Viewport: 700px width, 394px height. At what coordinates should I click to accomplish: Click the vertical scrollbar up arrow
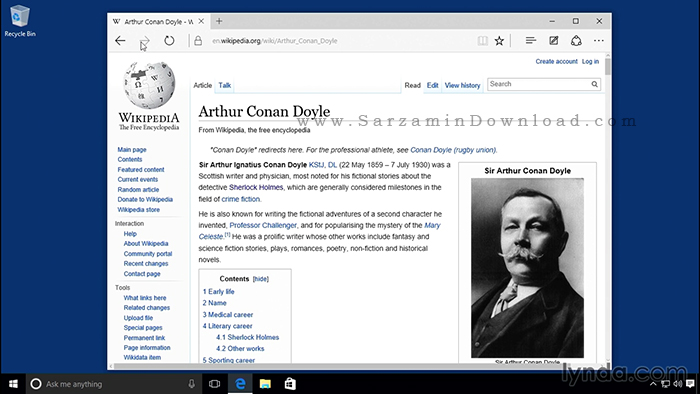coord(608,54)
